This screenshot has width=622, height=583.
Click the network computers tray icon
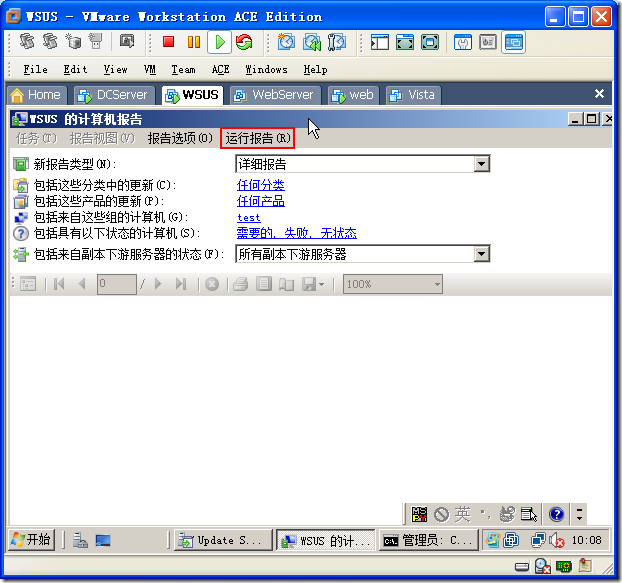click(538, 540)
